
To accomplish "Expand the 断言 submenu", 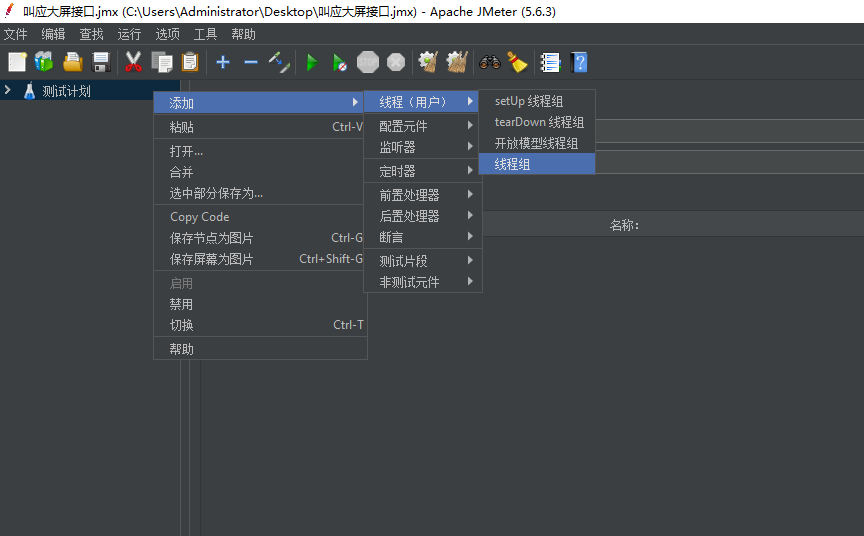I will 423,237.
